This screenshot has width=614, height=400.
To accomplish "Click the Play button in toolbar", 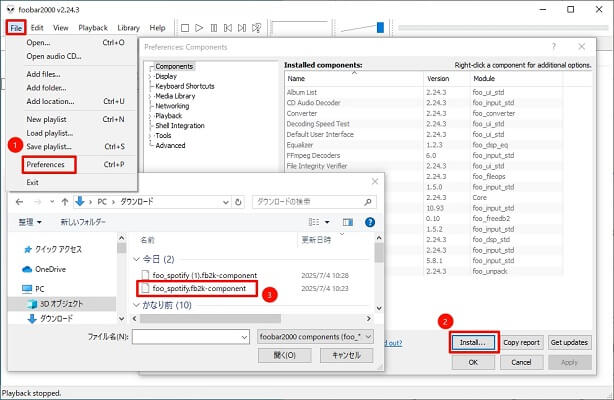I will [199, 28].
